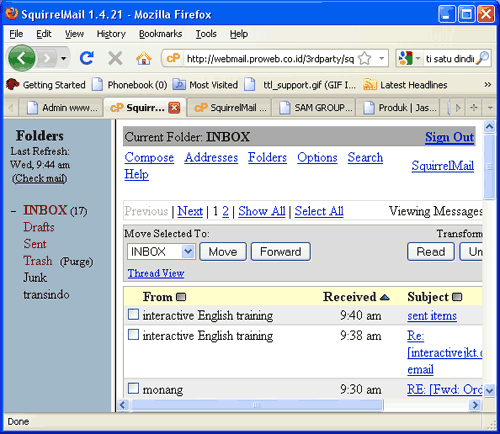Viewport: 500px width, 434px height.
Task: Mark selected as Read button
Action: click(x=431, y=251)
